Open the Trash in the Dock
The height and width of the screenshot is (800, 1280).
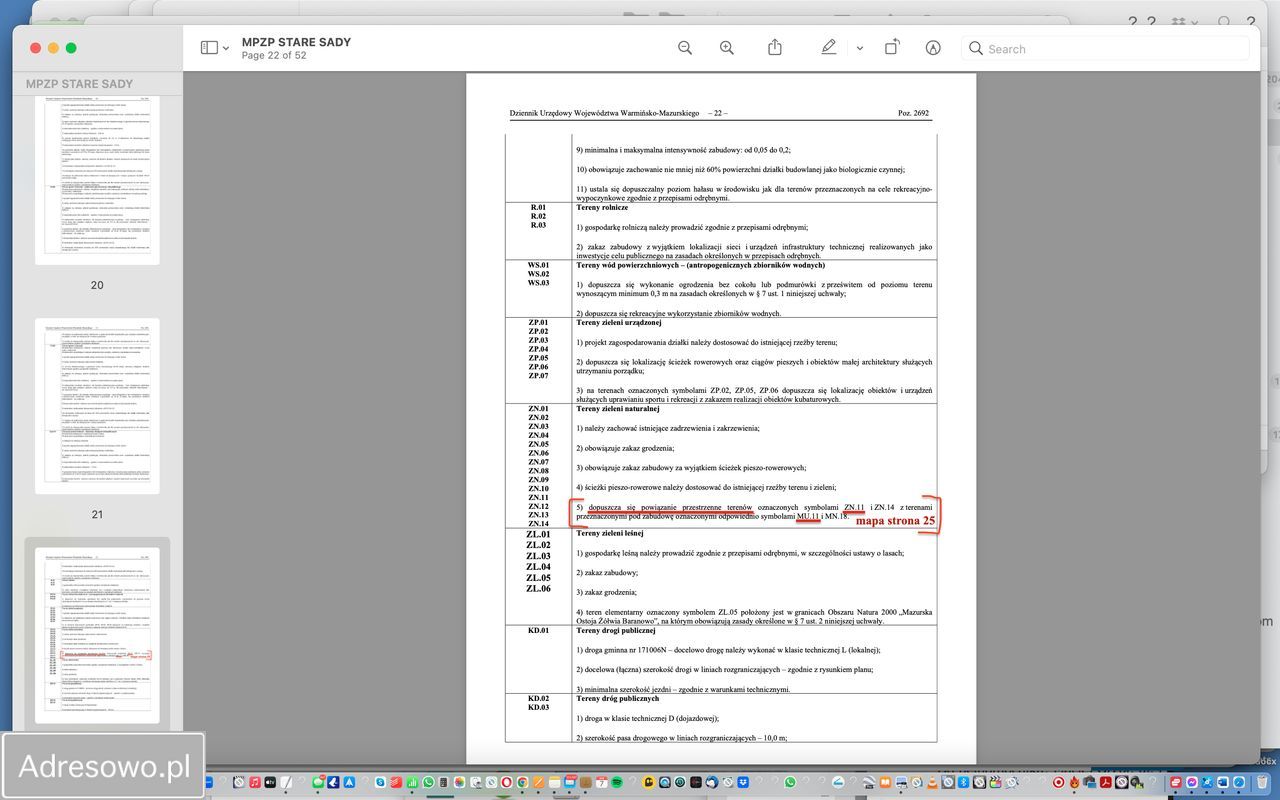click(x=1262, y=782)
